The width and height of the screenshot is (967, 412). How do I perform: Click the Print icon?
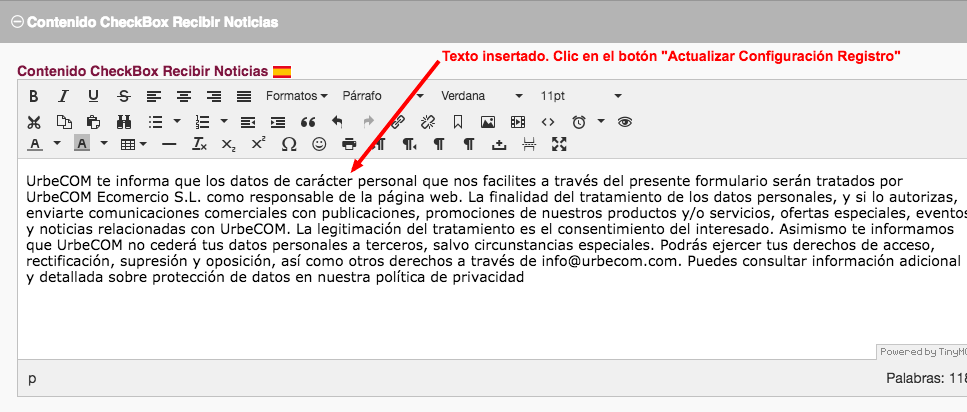[349, 144]
